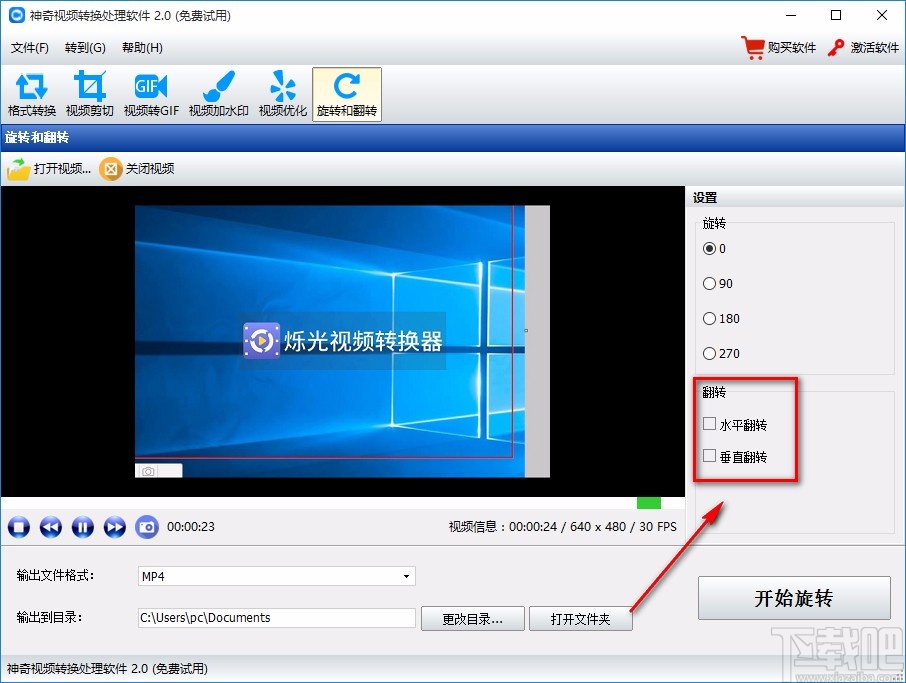The image size is (906, 683).
Task: Enable 水平翻转 horizontal flip checkbox
Action: point(710,424)
